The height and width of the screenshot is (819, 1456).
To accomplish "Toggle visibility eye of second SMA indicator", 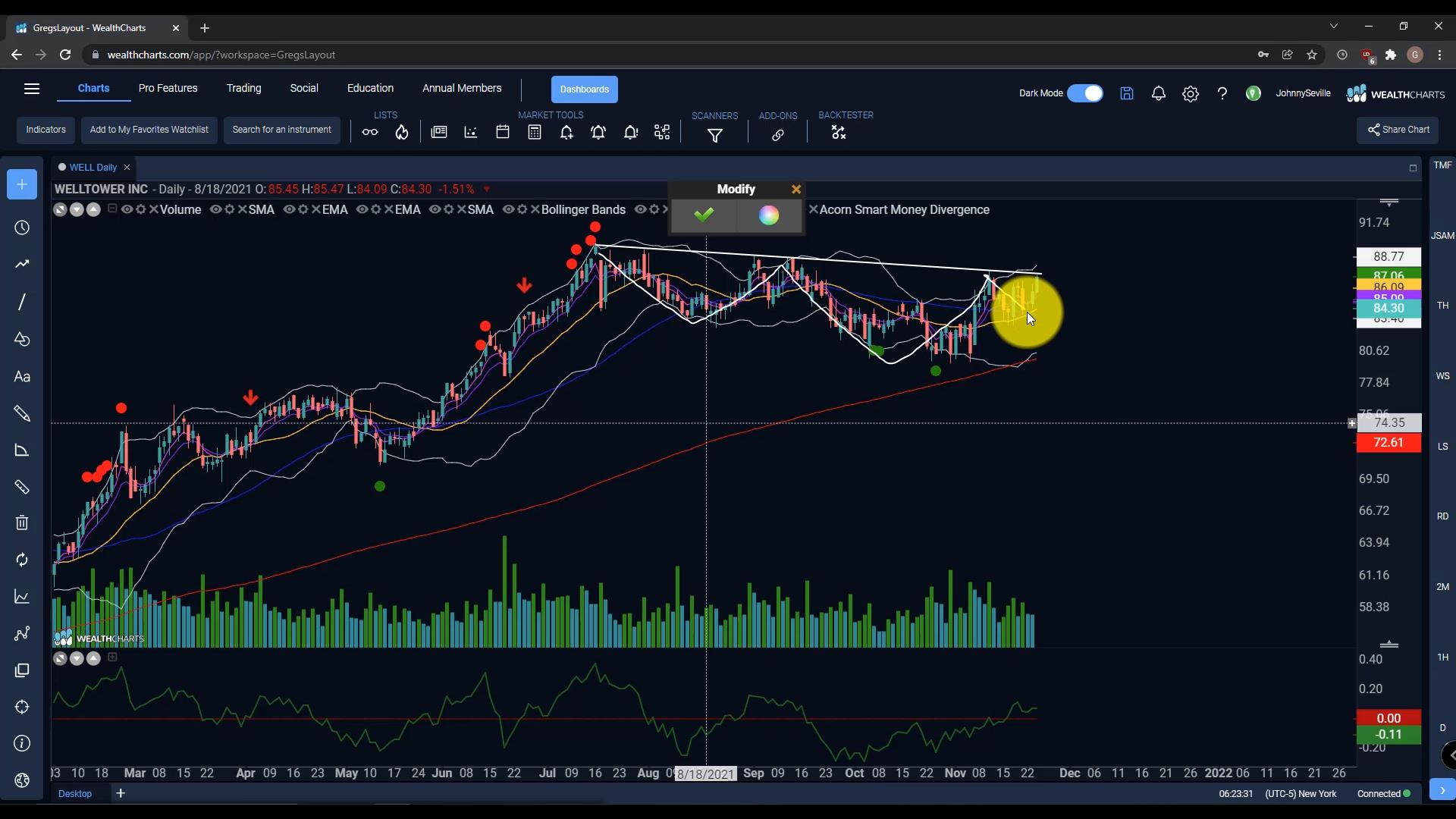I will click(435, 210).
